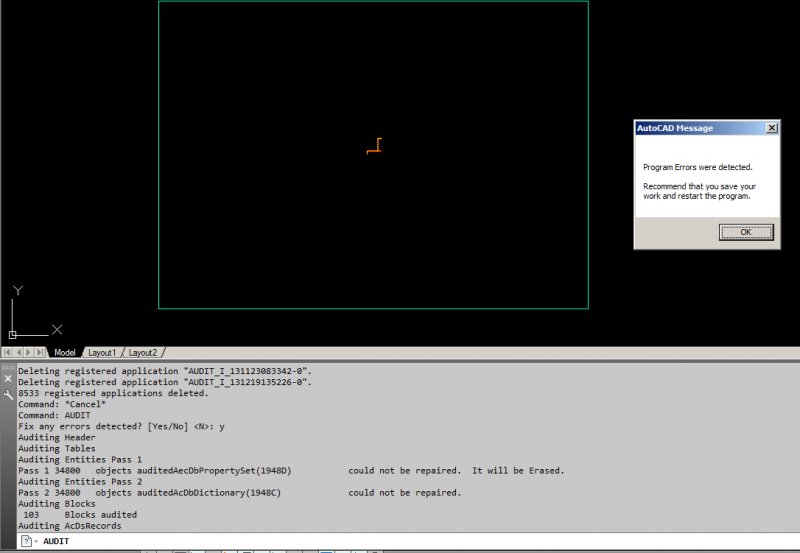Go to next layout tab arrow
800x553 pixels.
29,352
